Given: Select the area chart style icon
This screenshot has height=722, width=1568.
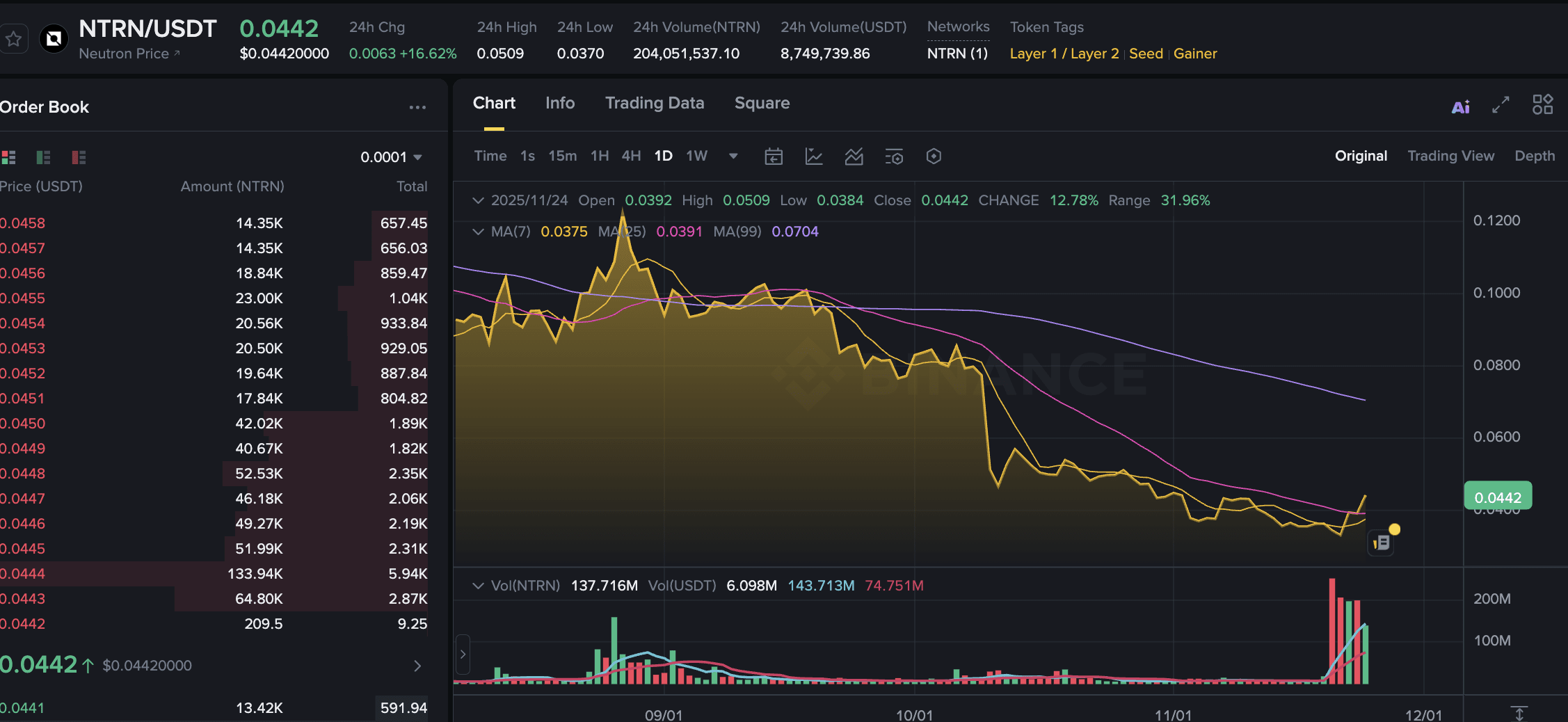Looking at the screenshot, I should 854,157.
